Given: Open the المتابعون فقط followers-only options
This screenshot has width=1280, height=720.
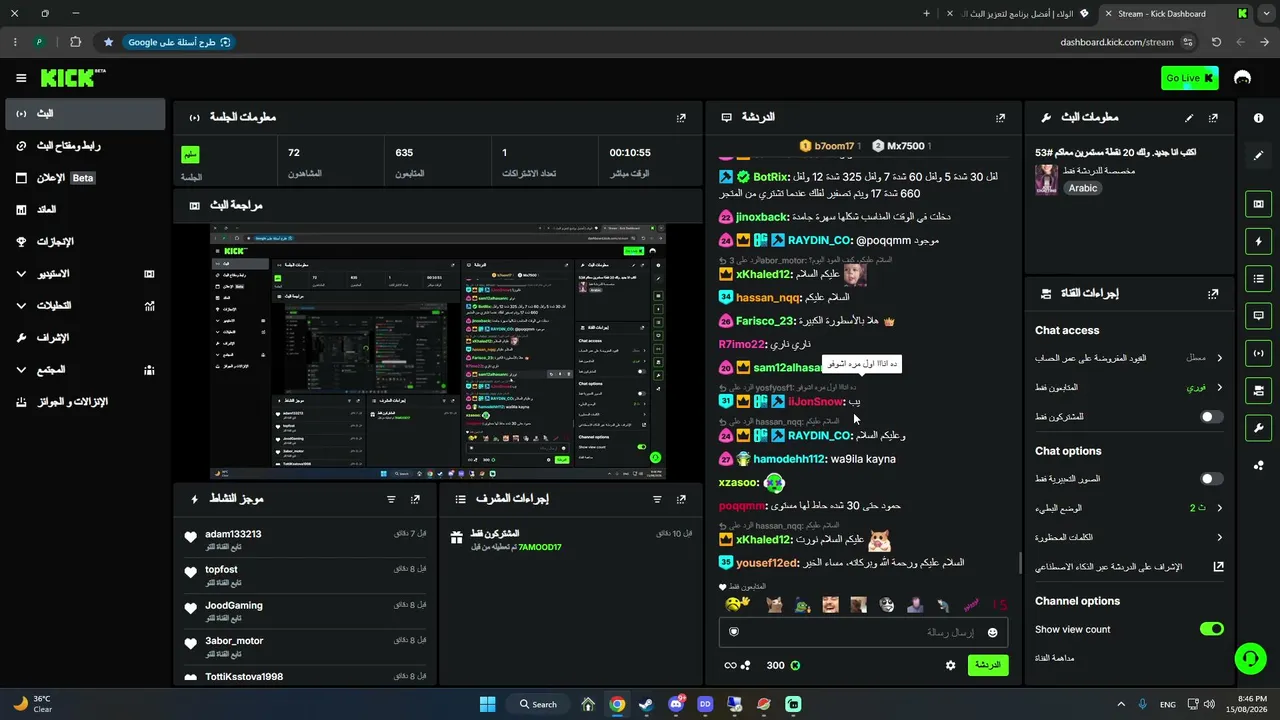Looking at the screenshot, I should click(x=1129, y=387).
